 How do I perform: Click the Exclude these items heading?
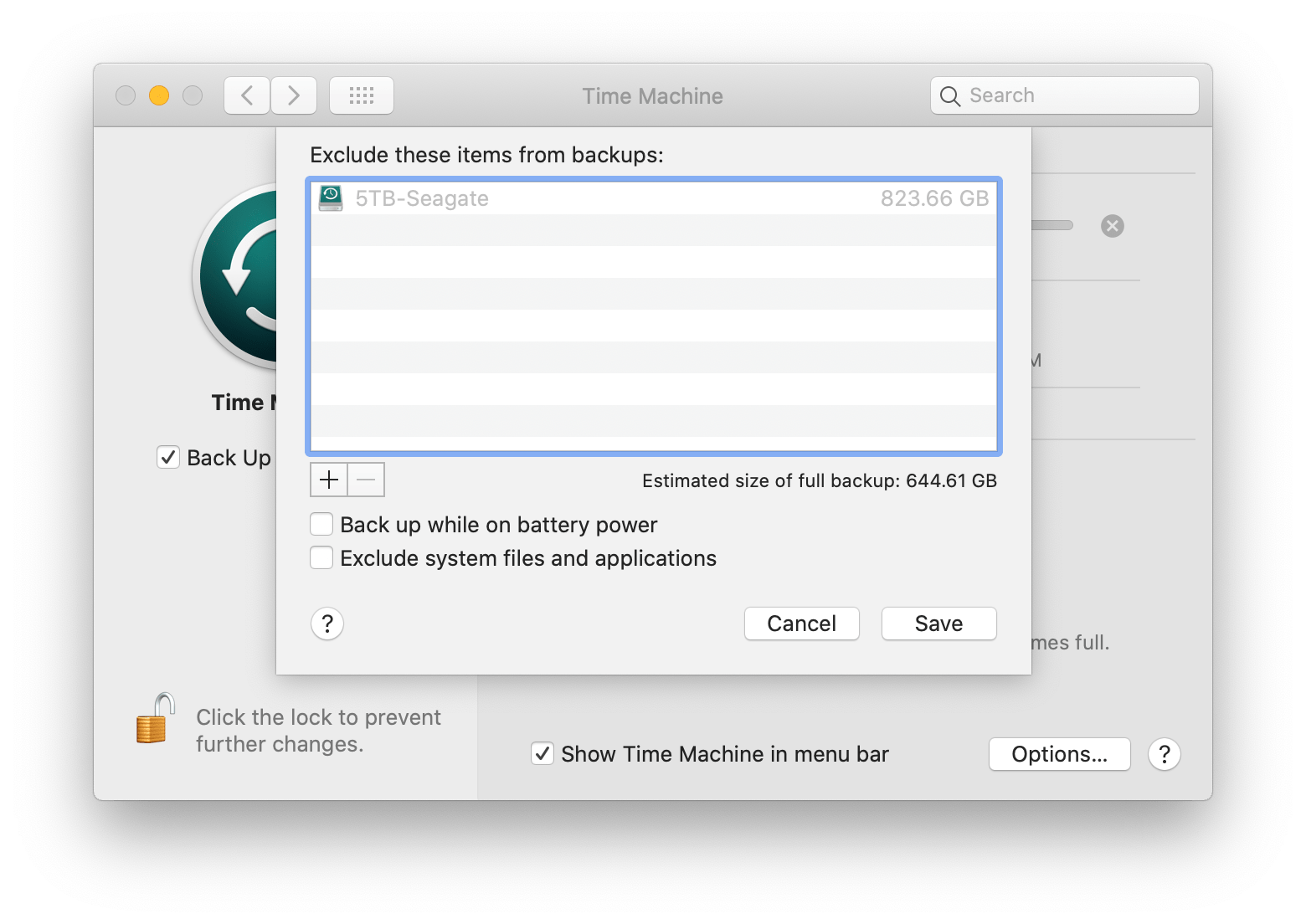486,155
